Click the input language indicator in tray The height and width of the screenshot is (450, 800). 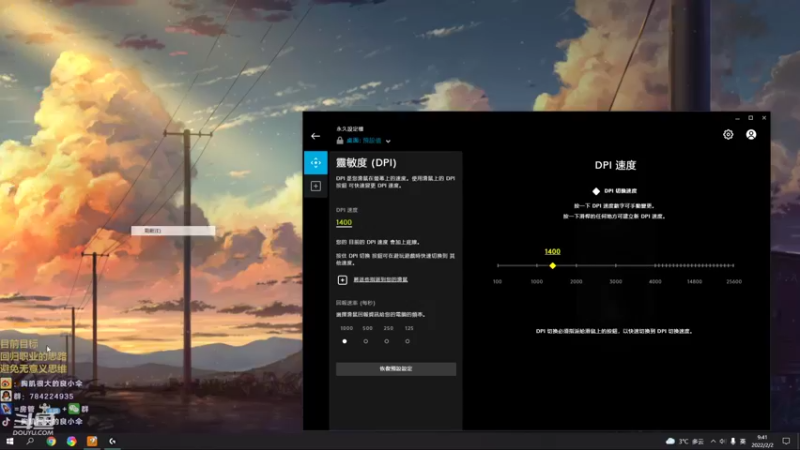[743, 441]
